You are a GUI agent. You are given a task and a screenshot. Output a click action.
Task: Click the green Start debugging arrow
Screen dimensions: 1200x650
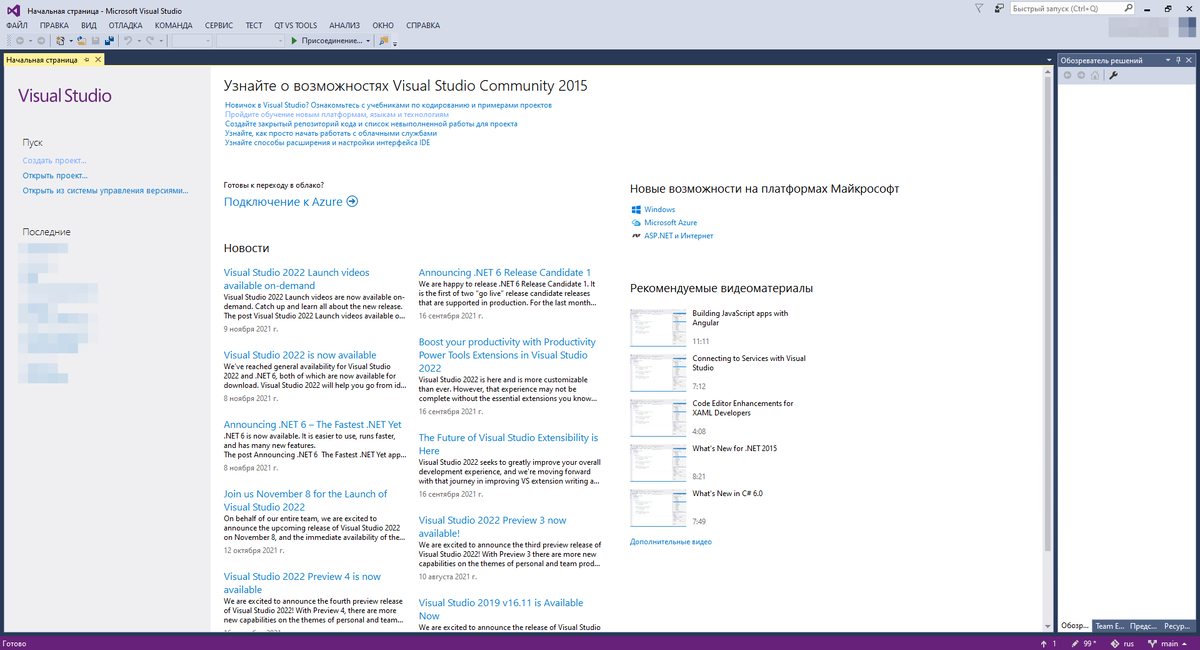point(294,41)
